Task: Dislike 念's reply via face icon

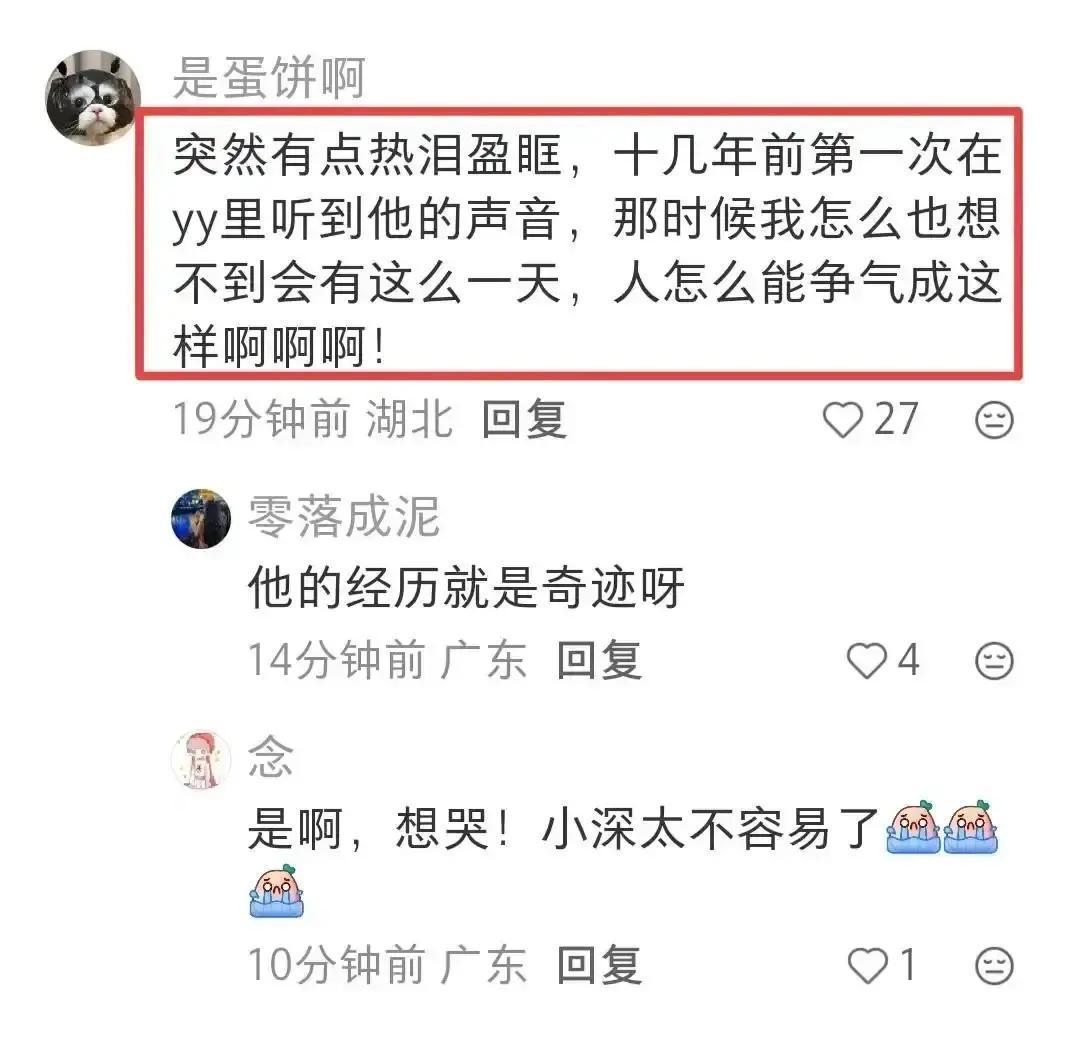Action: pos(995,965)
